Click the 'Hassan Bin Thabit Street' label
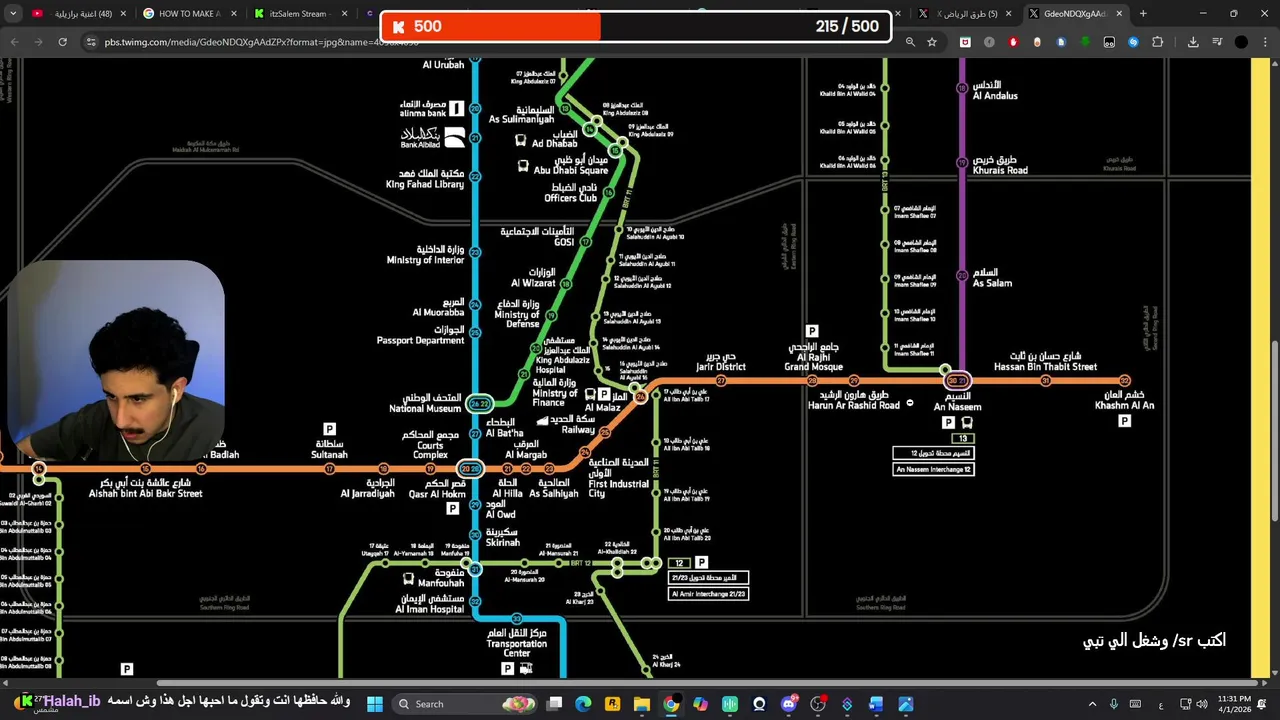Image resolution: width=1280 pixels, height=720 pixels. (1045, 362)
